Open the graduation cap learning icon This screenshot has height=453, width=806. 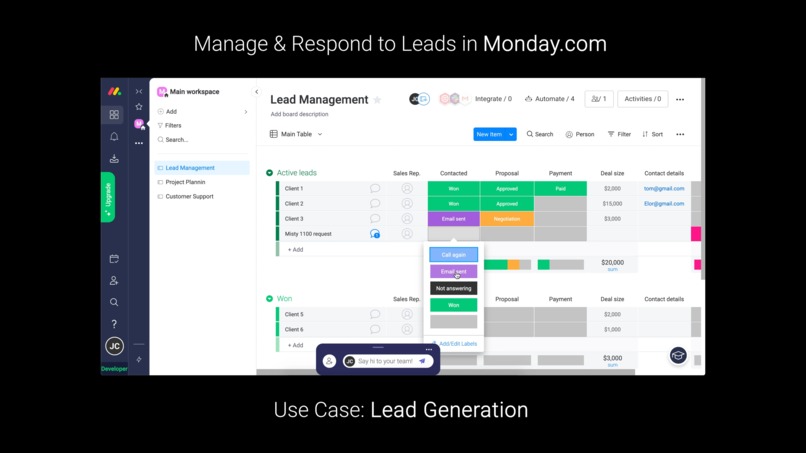pos(678,355)
